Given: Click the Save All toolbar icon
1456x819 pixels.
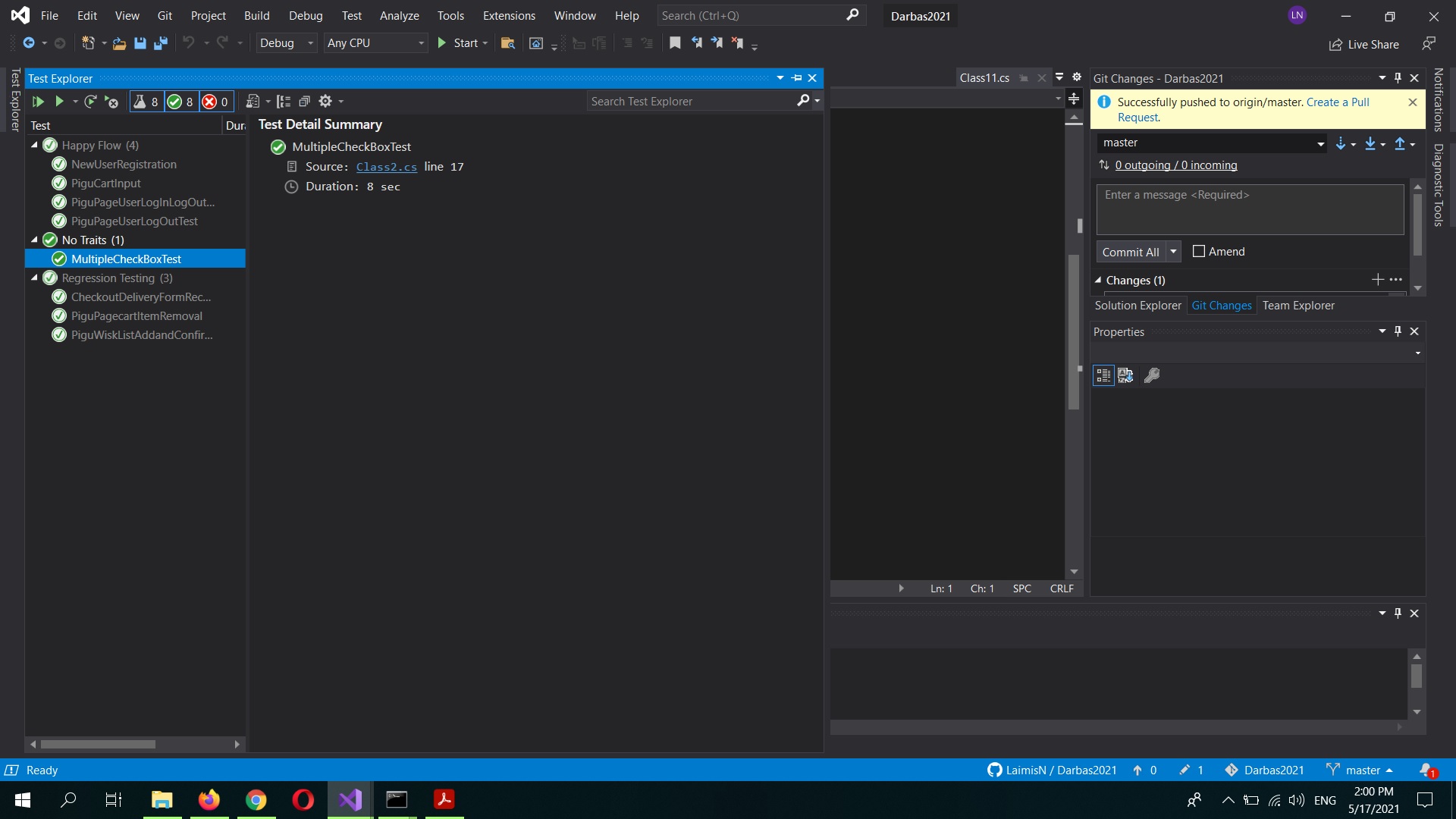Looking at the screenshot, I should pyautogui.click(x=160, y=43).
